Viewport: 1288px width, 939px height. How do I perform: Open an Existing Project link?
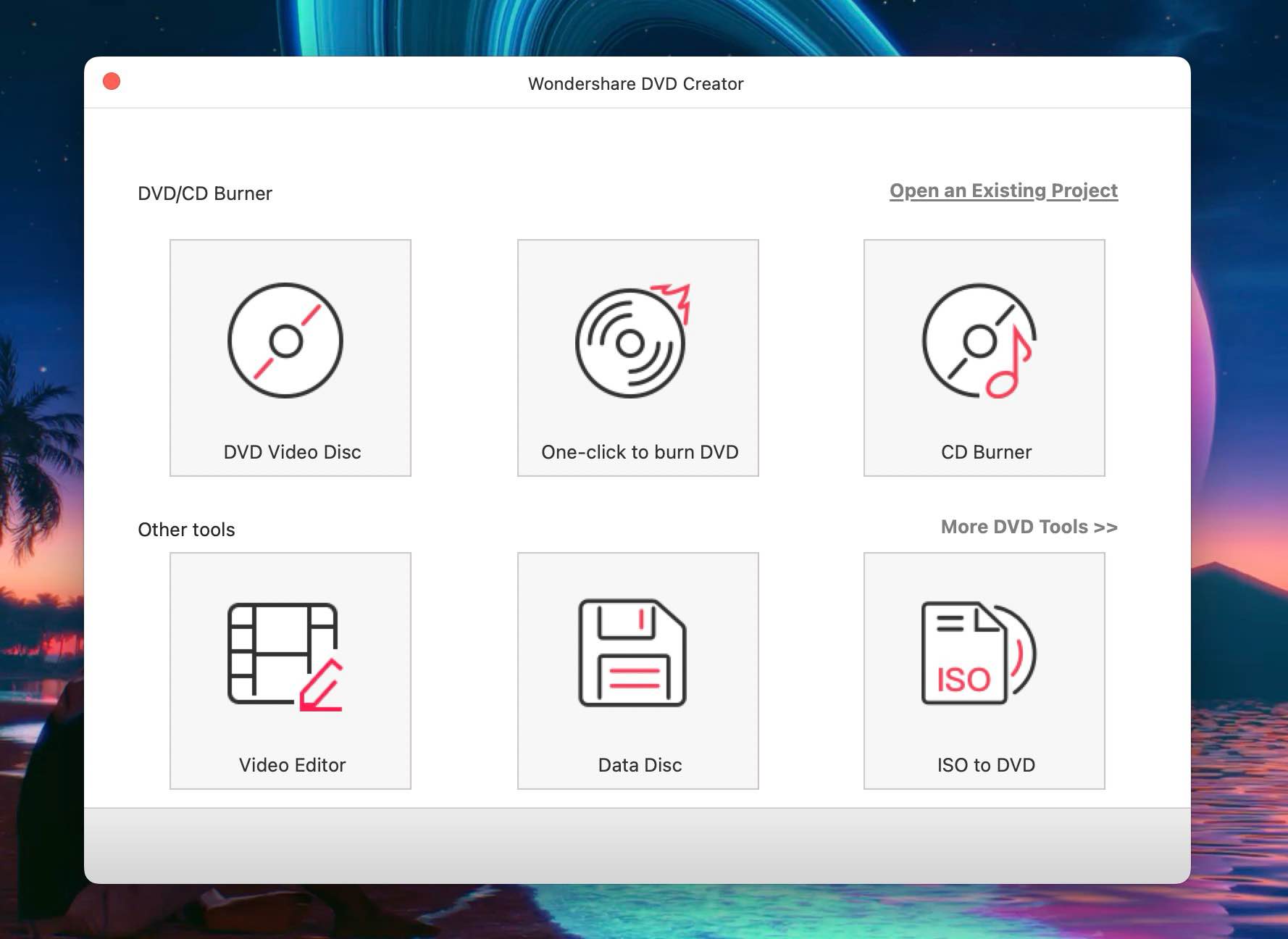[x=1003, y=191]
